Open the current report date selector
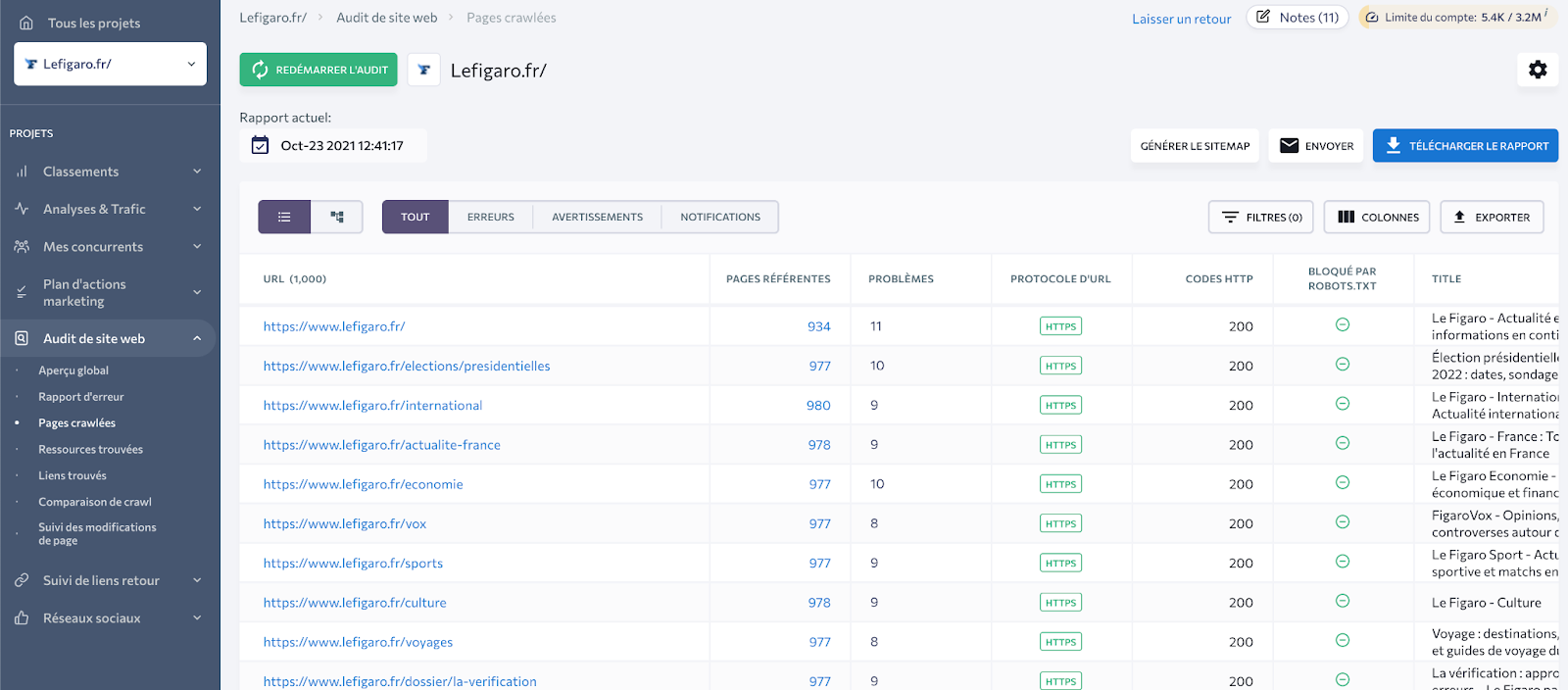Image resolution: width=1568 pixels, height=690 pixels. click(x=333, y=145)
